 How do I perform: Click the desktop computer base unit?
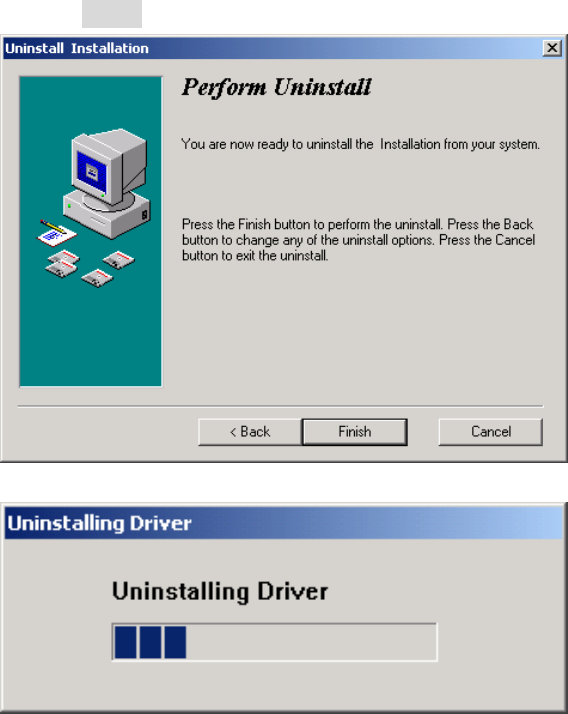pos(107,214)
